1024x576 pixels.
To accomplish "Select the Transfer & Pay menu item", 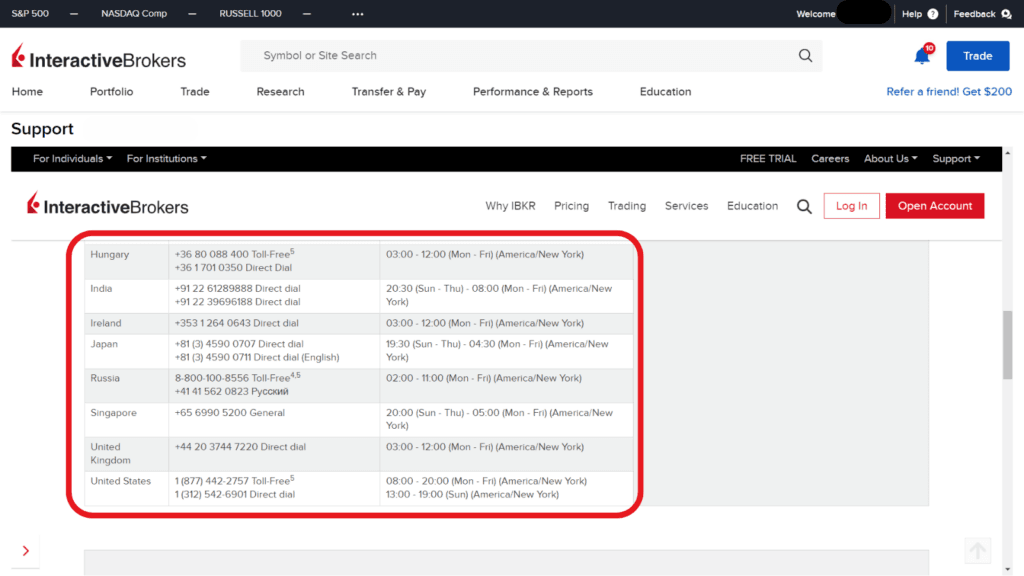I will pyautogui.click(x=388, y=91).
